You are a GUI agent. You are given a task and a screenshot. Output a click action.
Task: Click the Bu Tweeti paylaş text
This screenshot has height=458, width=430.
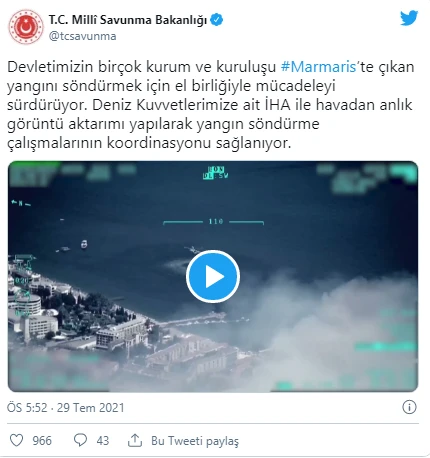point(195,441)
